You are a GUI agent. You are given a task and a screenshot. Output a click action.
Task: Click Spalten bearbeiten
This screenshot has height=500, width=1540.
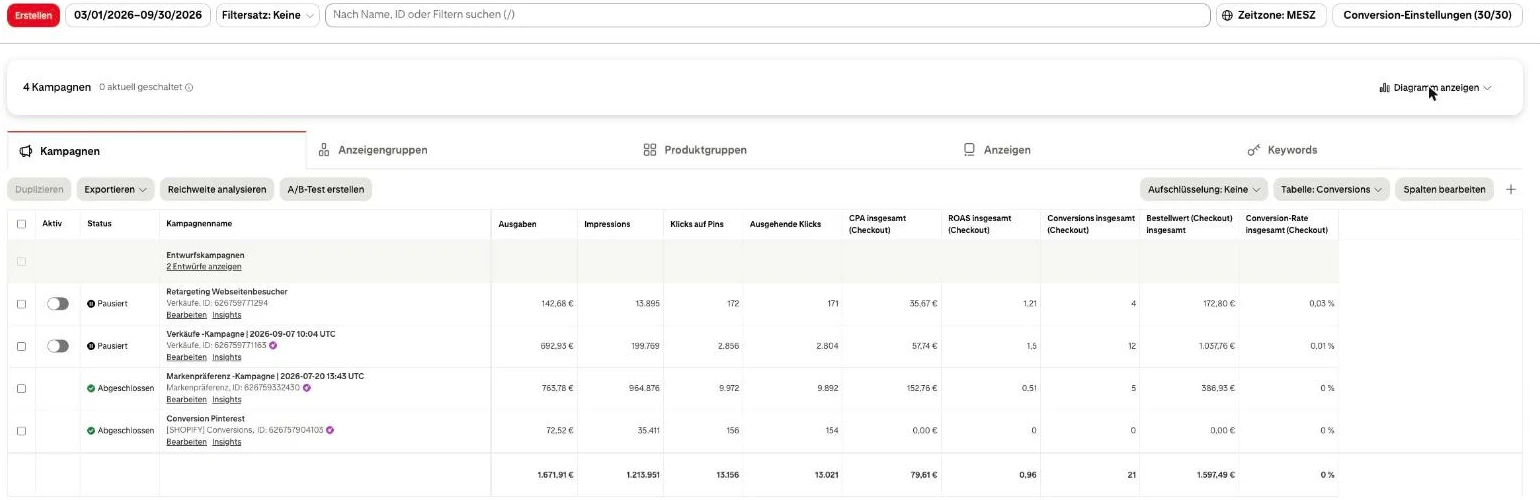pyautogui.click(x=1444, y=189)
